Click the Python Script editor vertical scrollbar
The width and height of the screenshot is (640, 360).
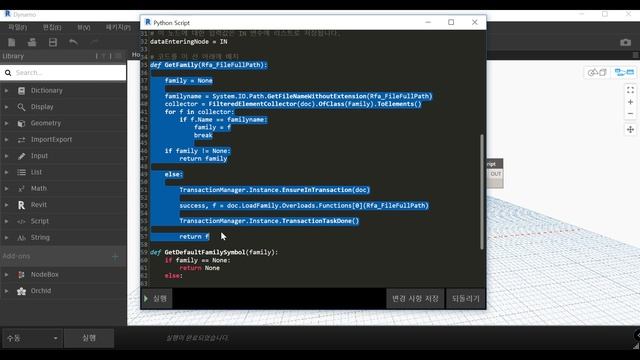482,191
